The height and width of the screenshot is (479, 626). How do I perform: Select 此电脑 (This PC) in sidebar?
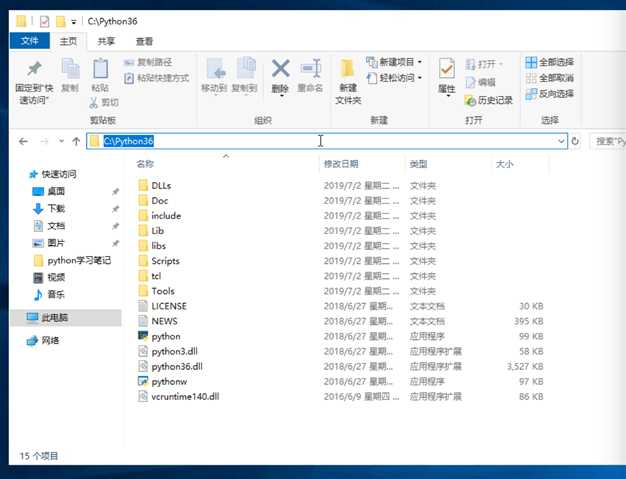click(x=66, y=318)
